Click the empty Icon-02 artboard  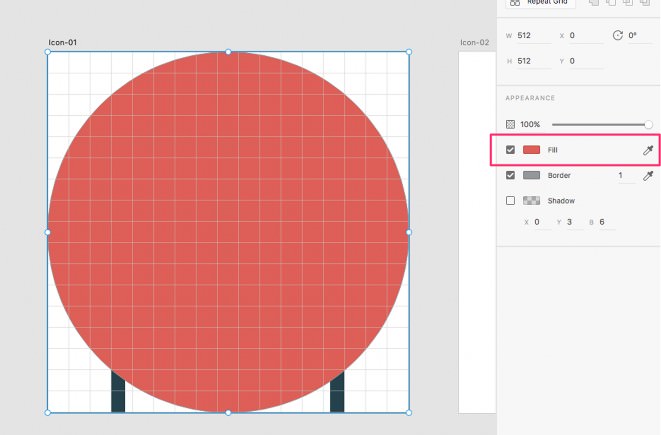[x=477, y=232]
